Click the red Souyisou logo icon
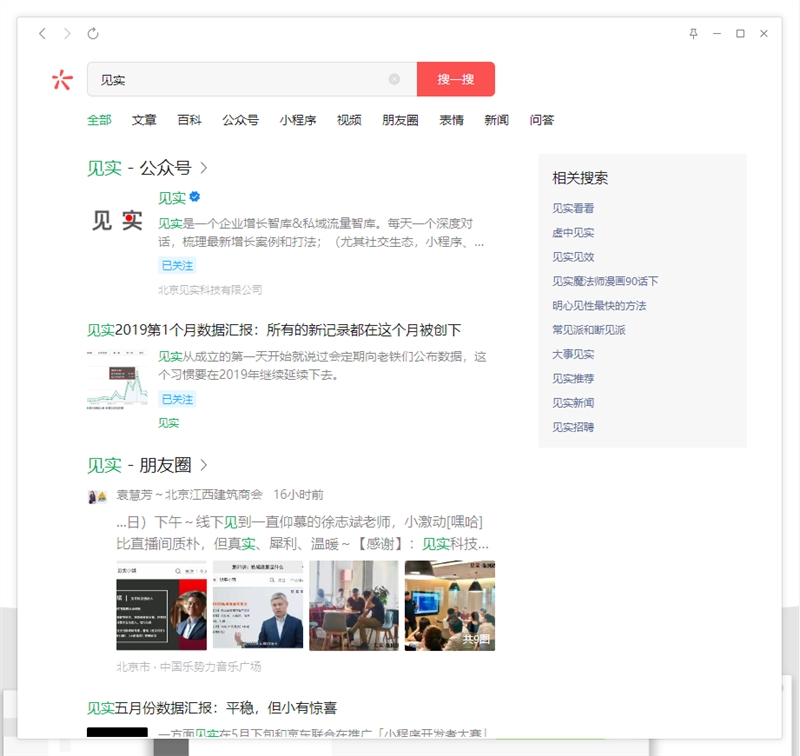Image resolution: width=800 pixels, height=756 pixels. (62, 80)
